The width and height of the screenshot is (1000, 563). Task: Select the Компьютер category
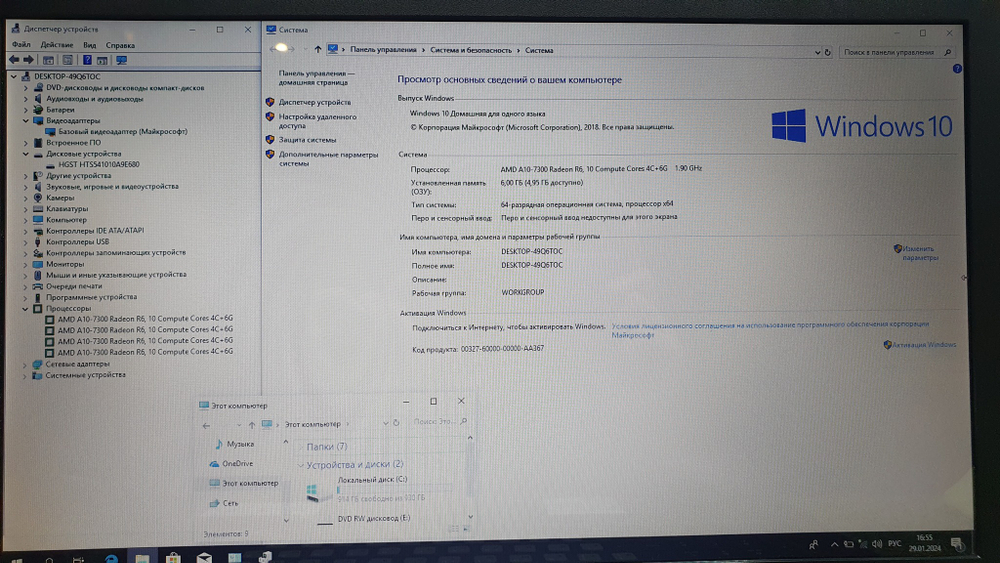pos(66,220)
